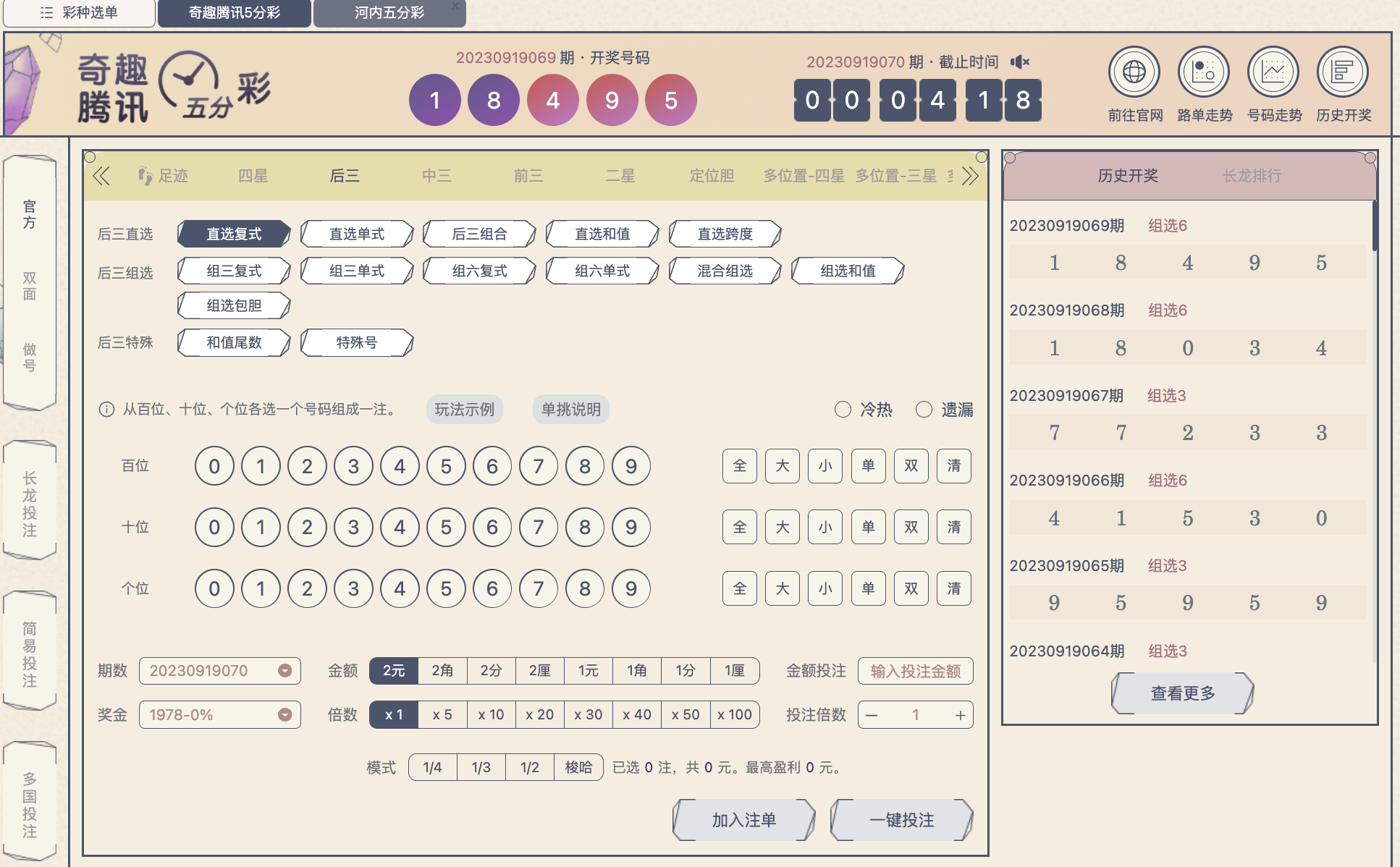Select number 9 in 百位 row

click(631, 466)
